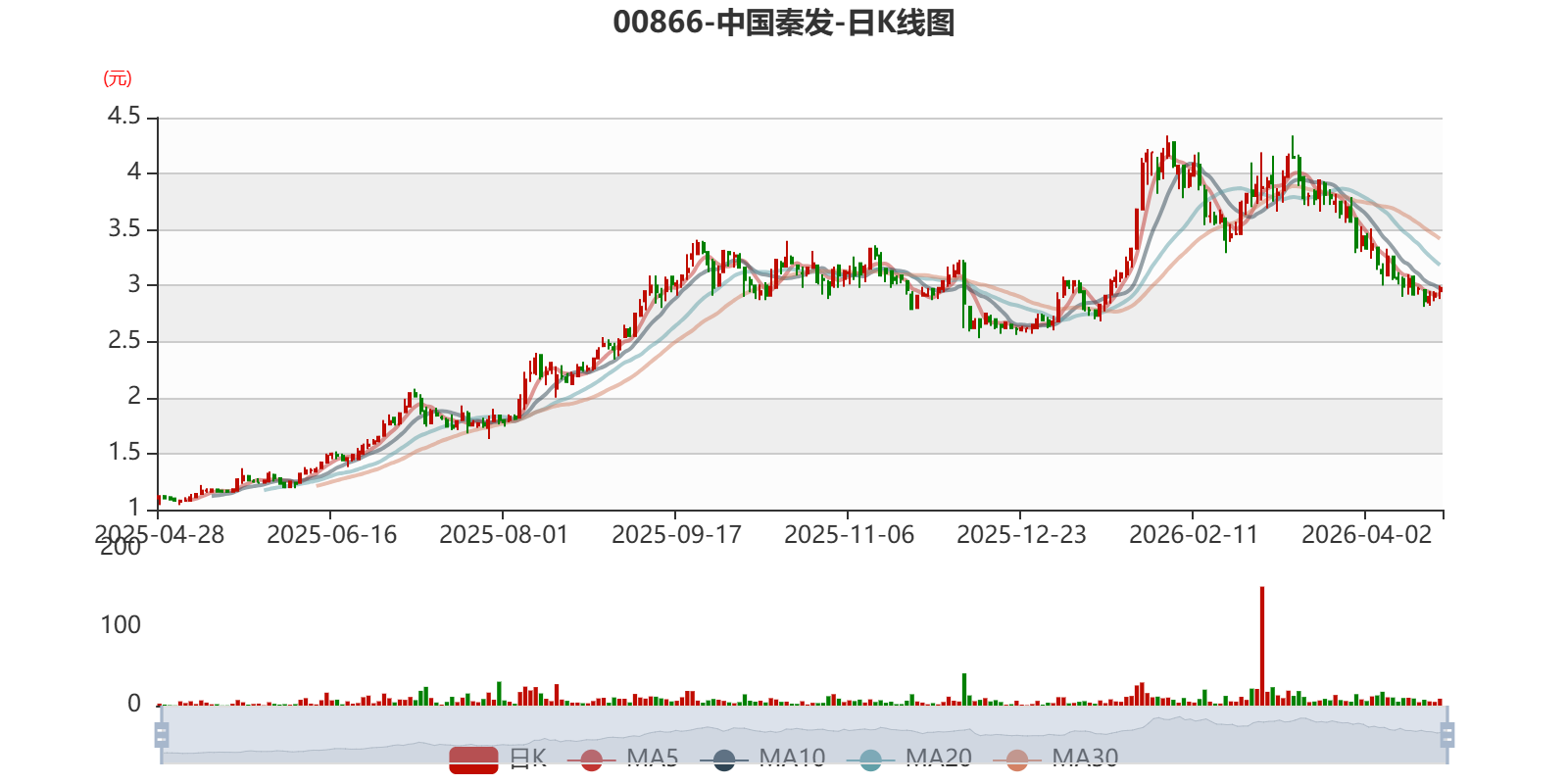This screenshot has width=1568, height=784.
Task: Click the 2025-04-28 date label
Action: [x=160, y=534]
